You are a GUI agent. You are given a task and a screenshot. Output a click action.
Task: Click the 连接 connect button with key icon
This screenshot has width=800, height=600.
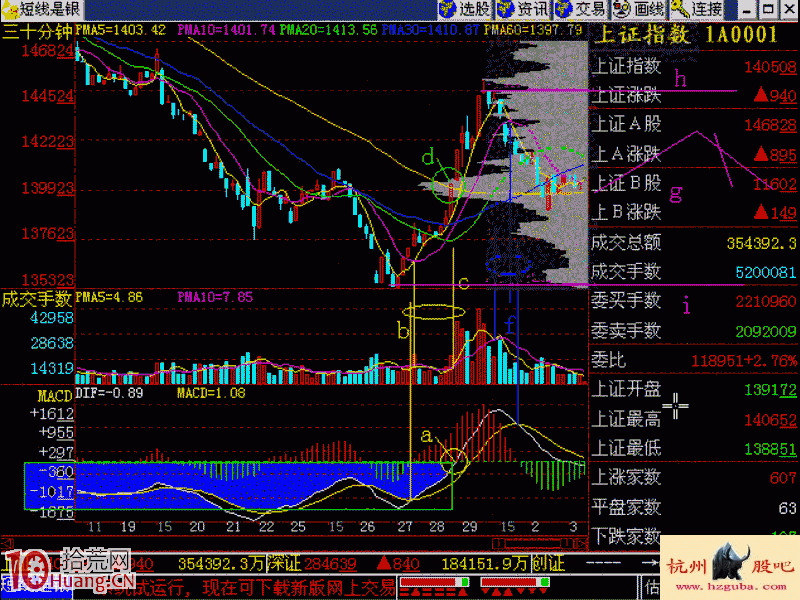click(697, 9)
